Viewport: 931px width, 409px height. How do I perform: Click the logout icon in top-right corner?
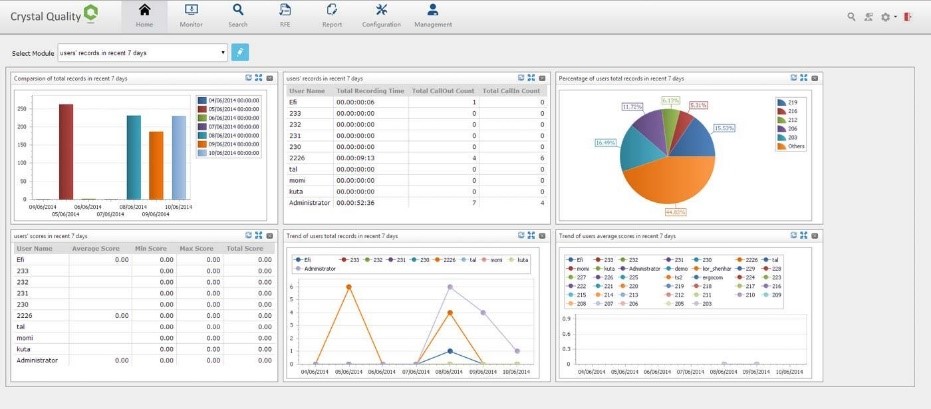click(907, 17)
